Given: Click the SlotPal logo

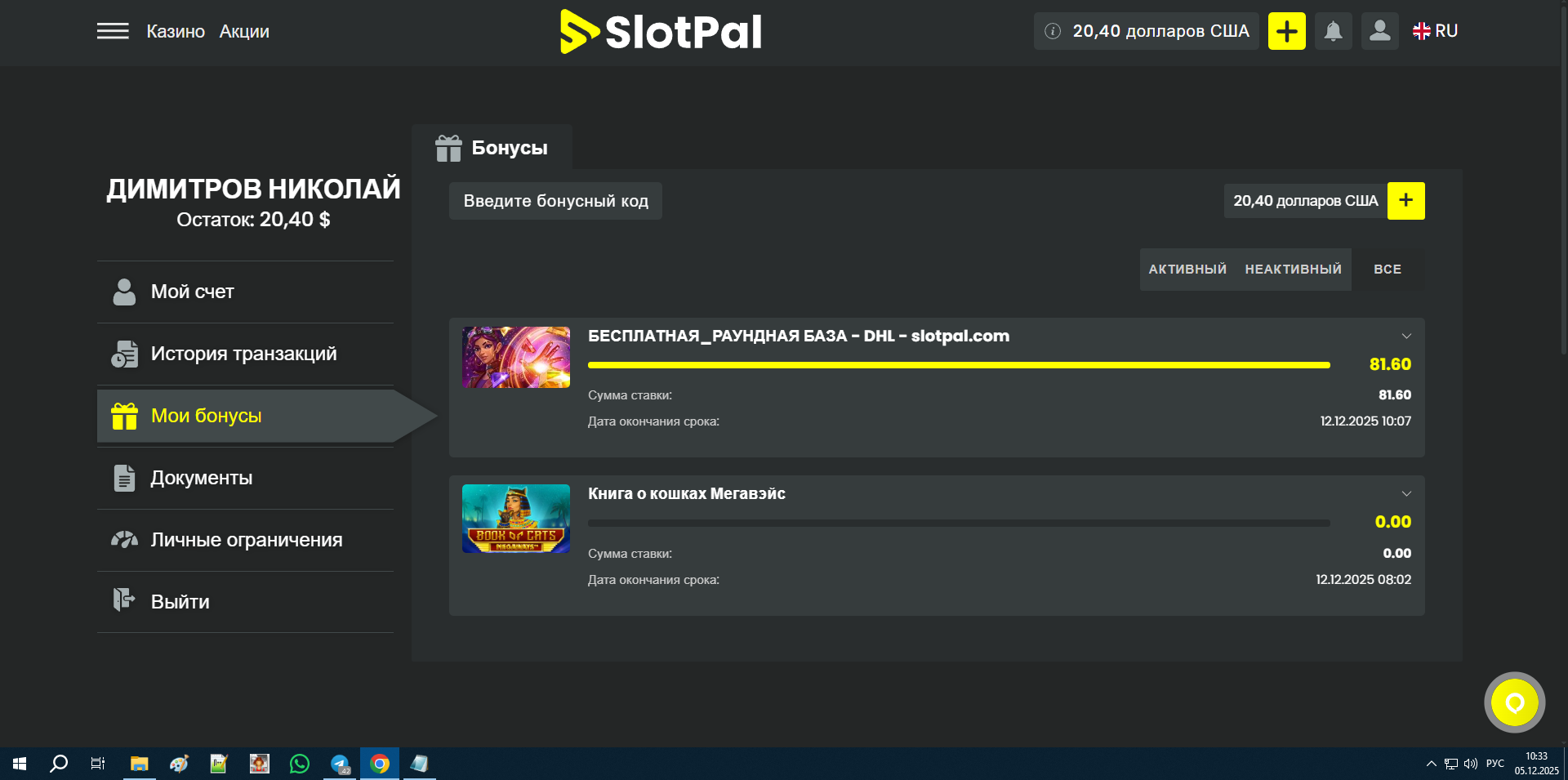Looking at the screenshot, I should tap(661, 32).
